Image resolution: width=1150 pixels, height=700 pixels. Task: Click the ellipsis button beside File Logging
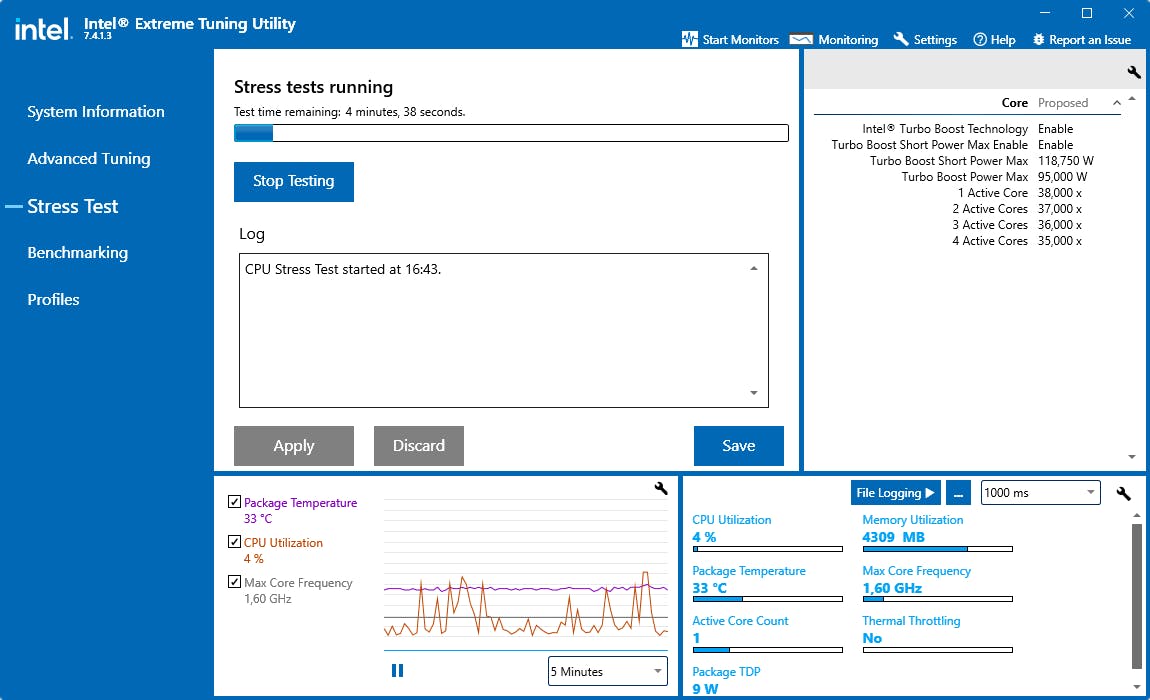tap(959, 493)
